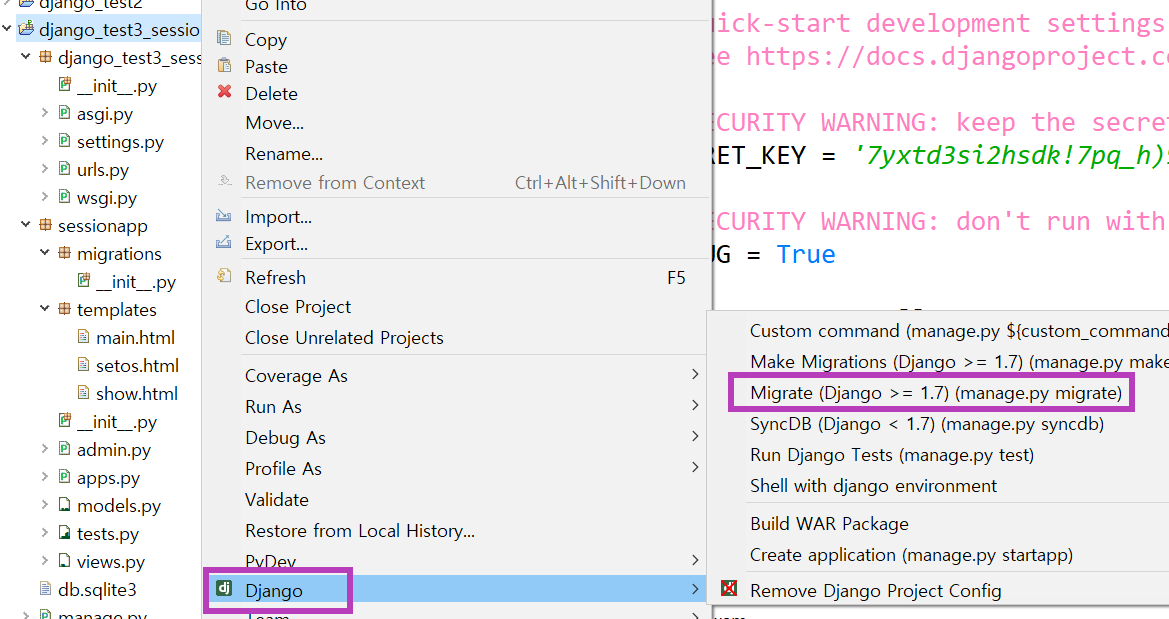Choose Run Django Tests (manage.py test)

pos(892,455)
